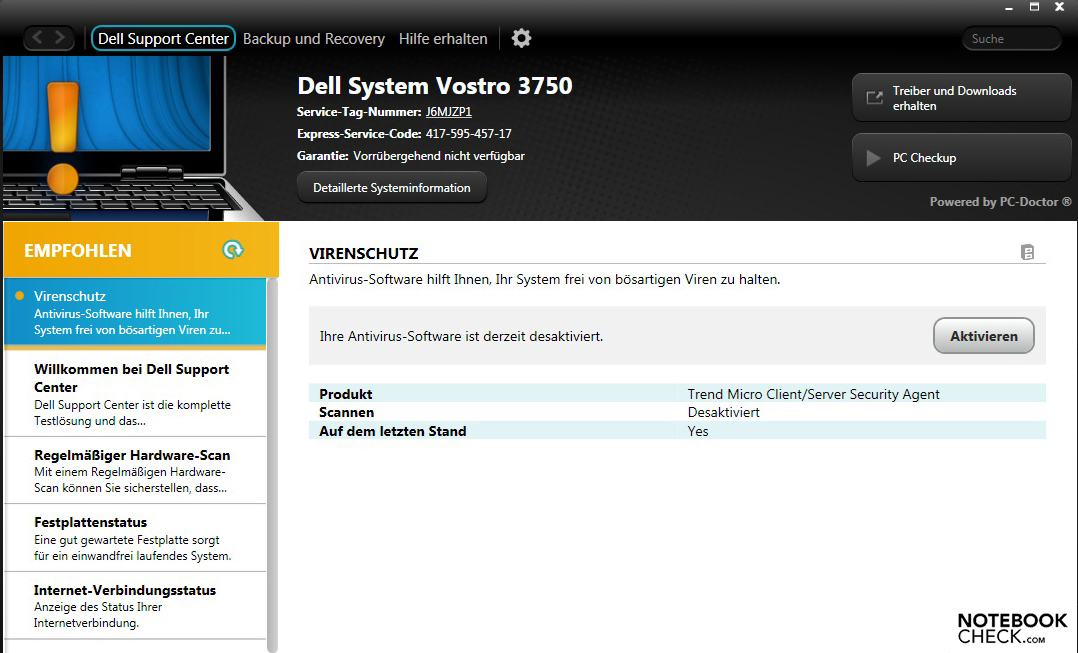Click the EMPFOHLEN header
1078x653 pixels.
[x=78, y=250]
